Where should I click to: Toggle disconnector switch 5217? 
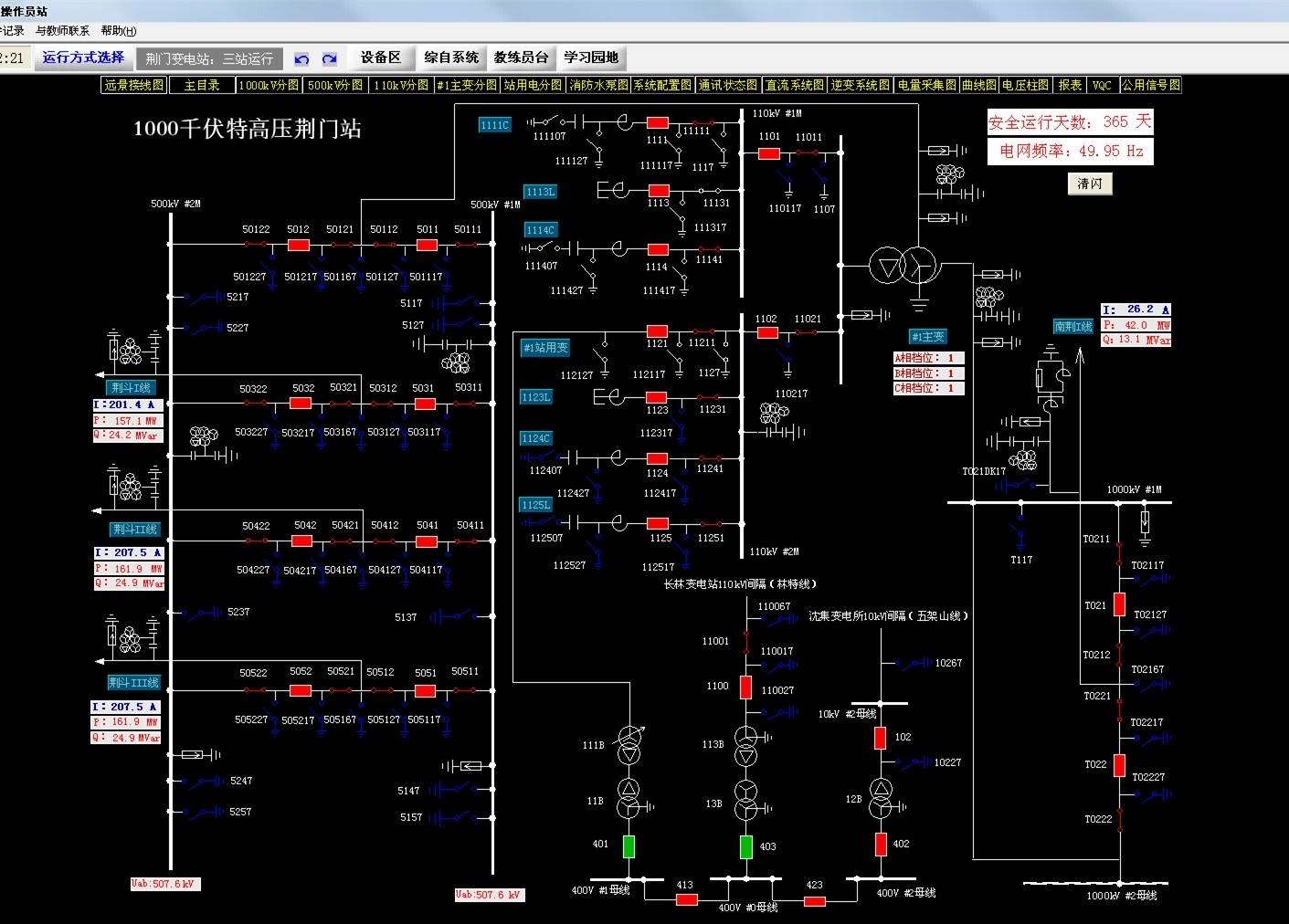202,297
